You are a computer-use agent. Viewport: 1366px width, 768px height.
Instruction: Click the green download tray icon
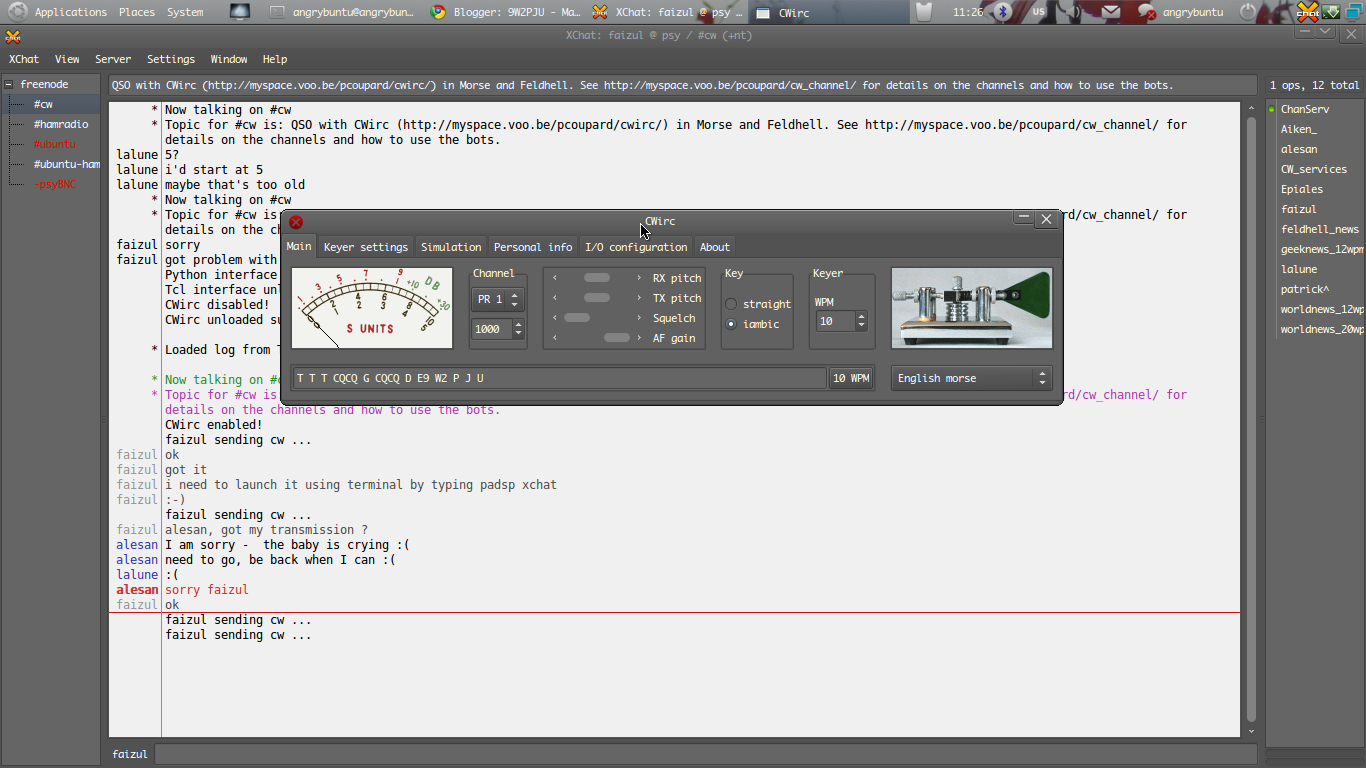pos(1331,12)
